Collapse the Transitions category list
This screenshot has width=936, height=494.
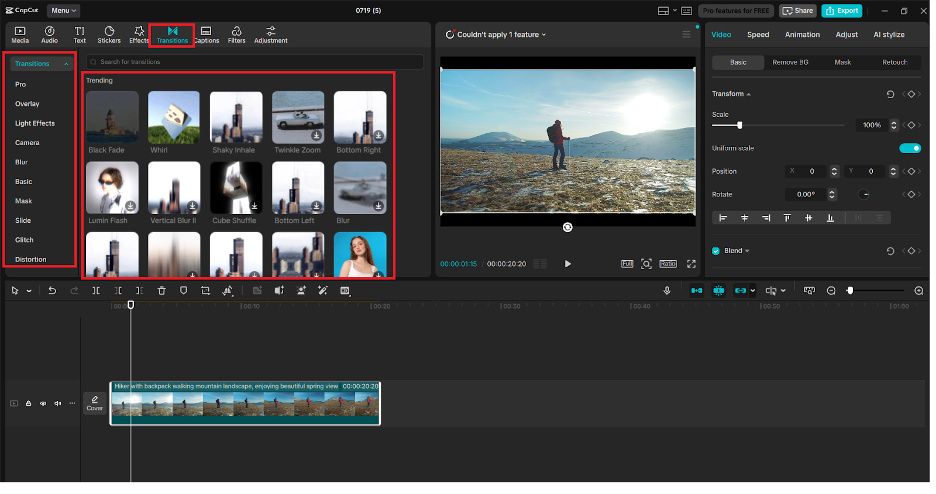tap(66, 64)
